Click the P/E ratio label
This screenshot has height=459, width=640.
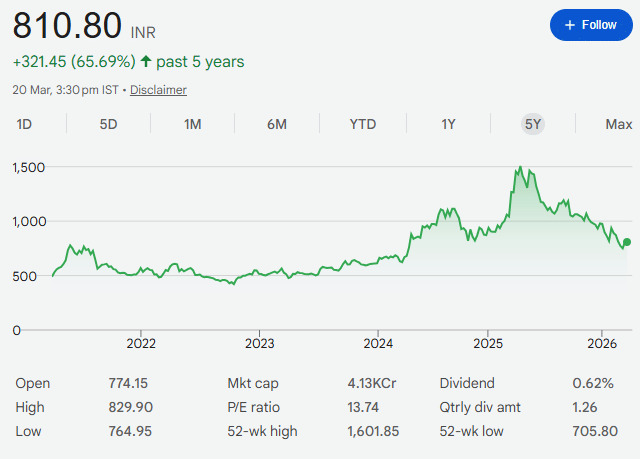pyautogui.click(x=254, y=407)
